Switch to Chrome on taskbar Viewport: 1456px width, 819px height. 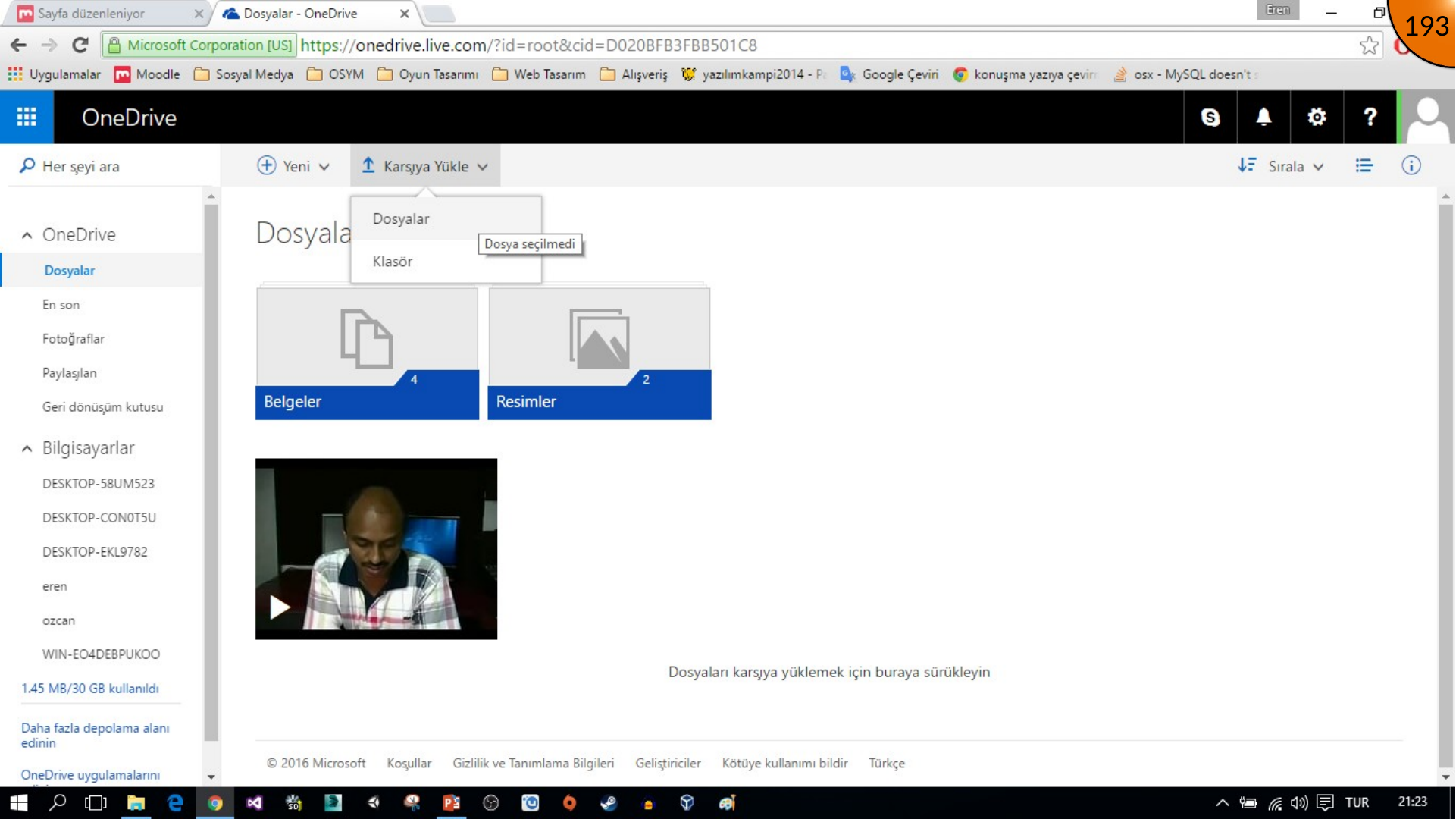214,802
